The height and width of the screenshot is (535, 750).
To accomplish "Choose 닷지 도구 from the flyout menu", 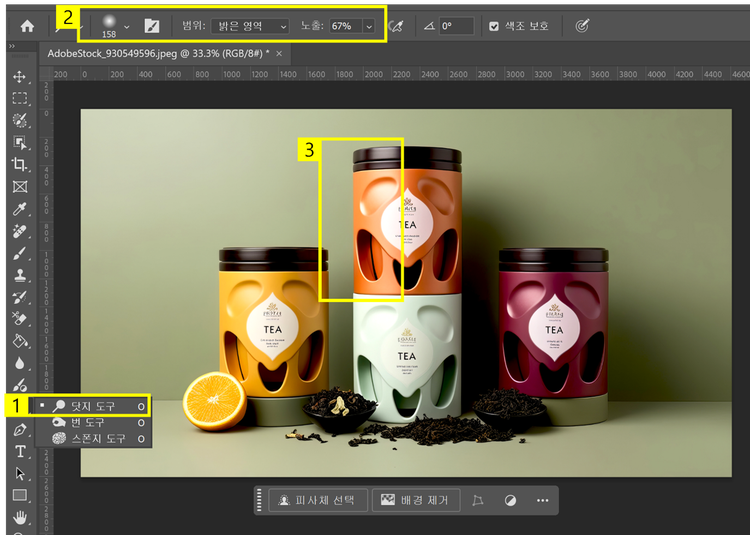I will tap(93, 405).
